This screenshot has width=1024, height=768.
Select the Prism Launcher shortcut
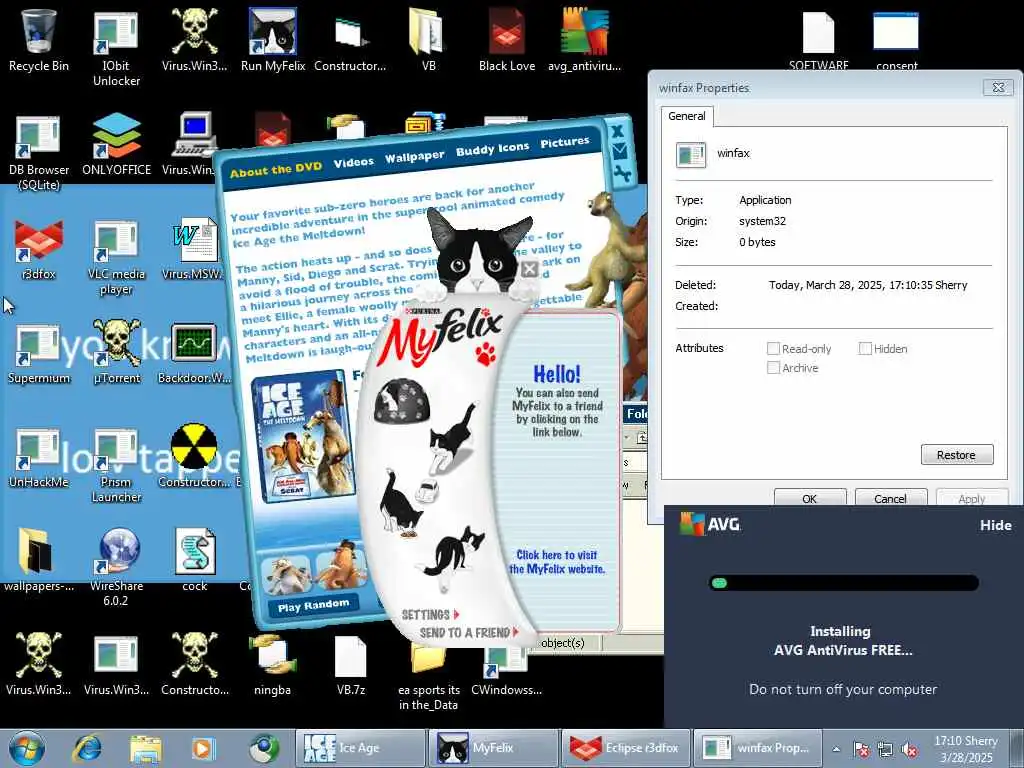pos(116,465)
